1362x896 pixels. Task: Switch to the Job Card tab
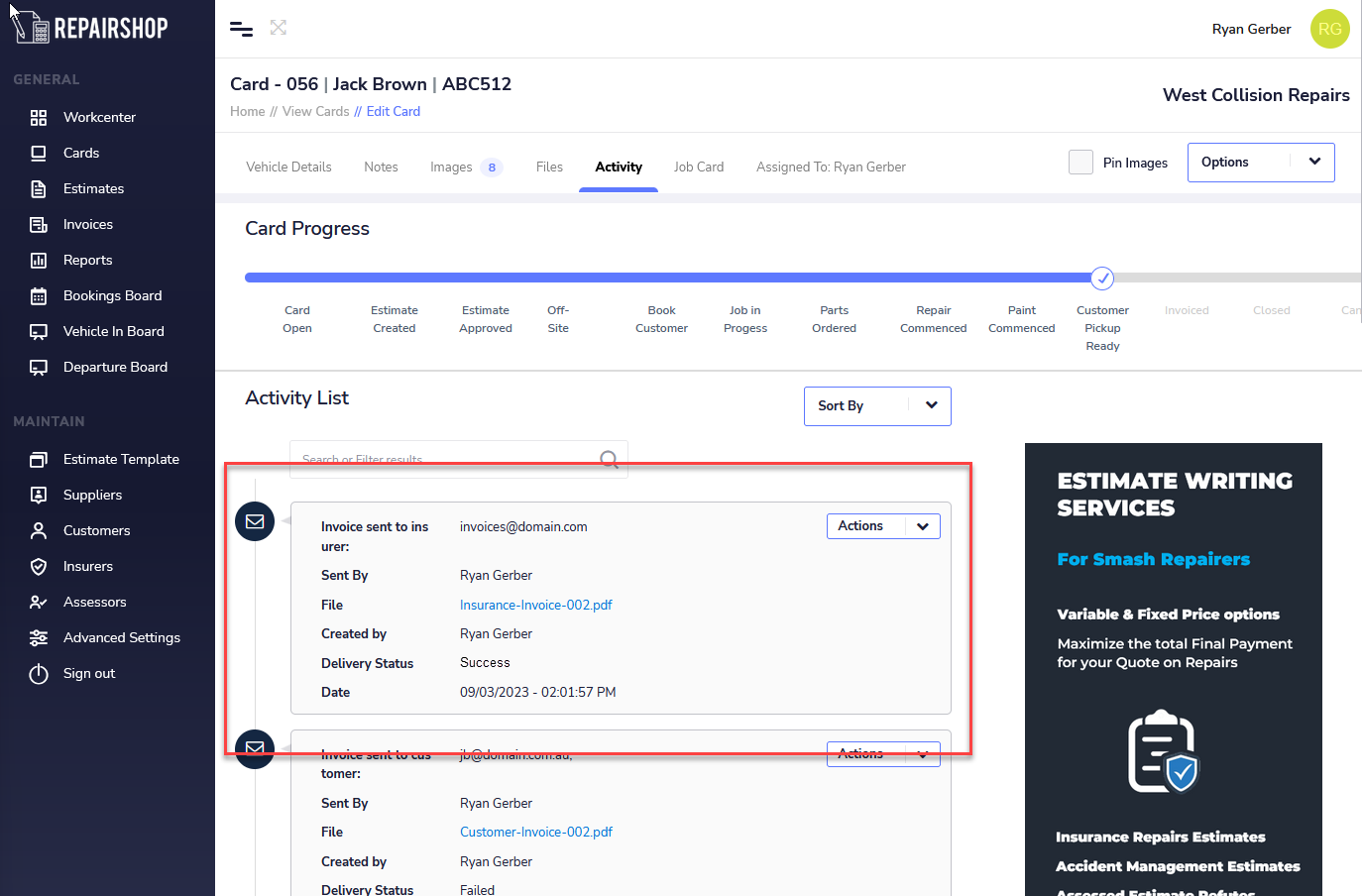(x=698, y=168)
